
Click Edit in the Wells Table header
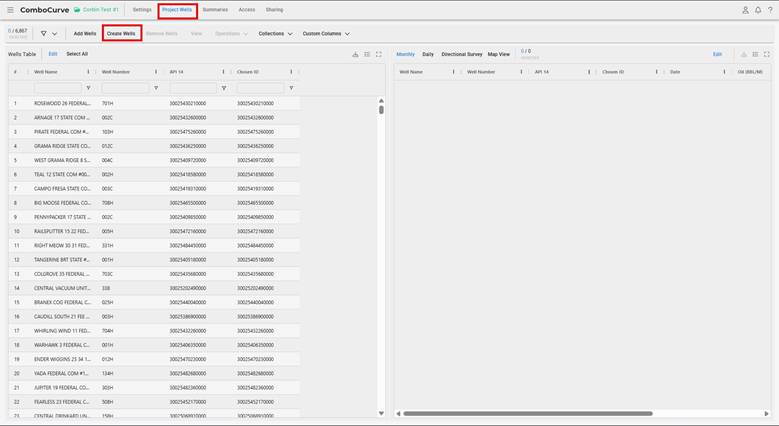click(x=53, y=54)
